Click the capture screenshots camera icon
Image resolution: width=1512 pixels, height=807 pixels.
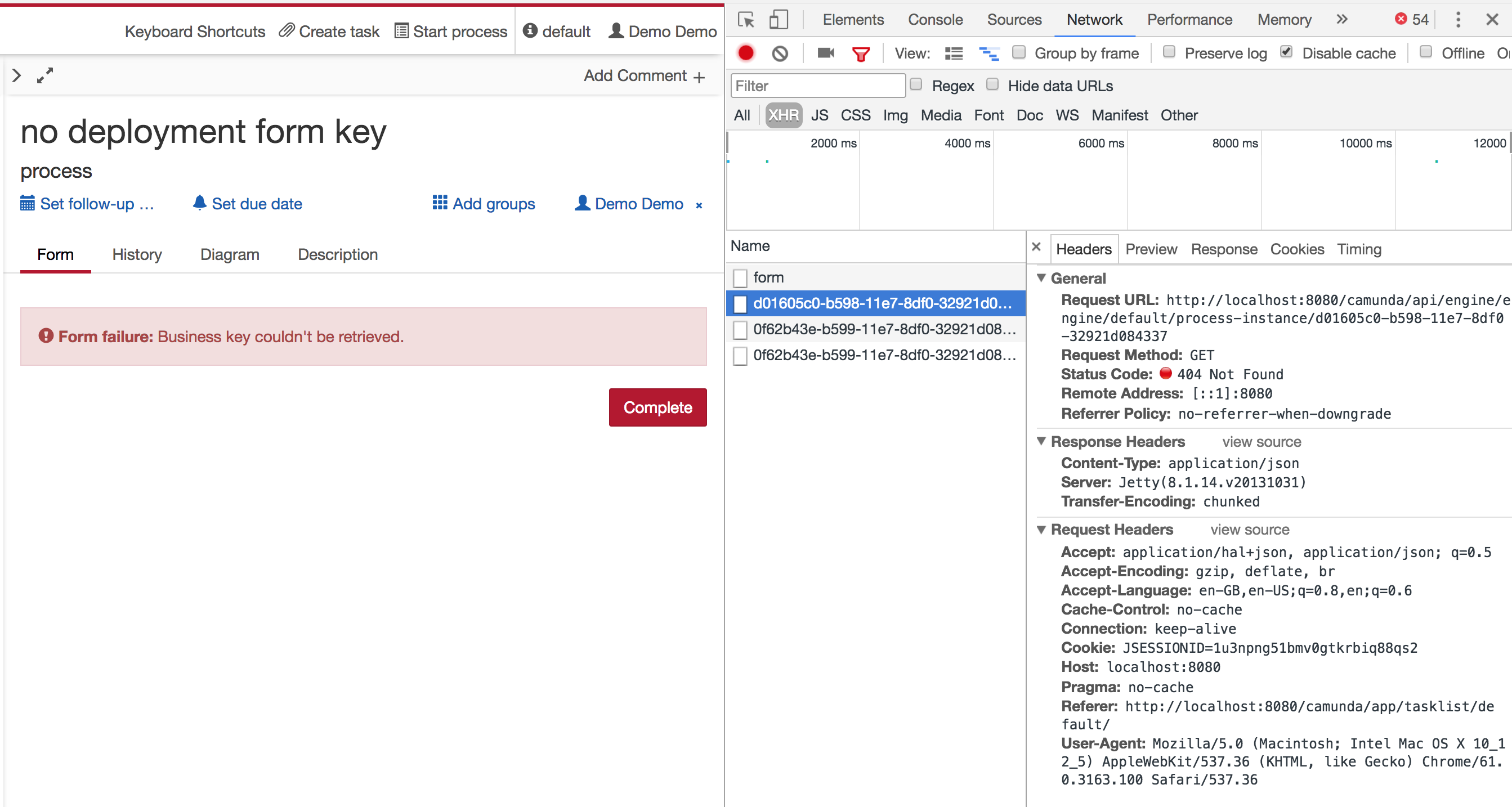(x=825, y=53)
